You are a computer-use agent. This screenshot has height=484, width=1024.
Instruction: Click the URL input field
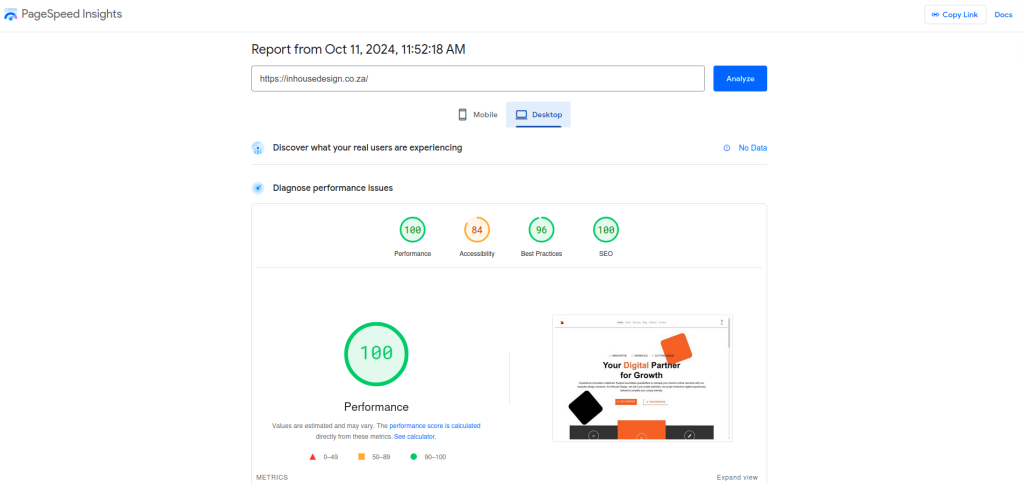click(x=478, y=78)
